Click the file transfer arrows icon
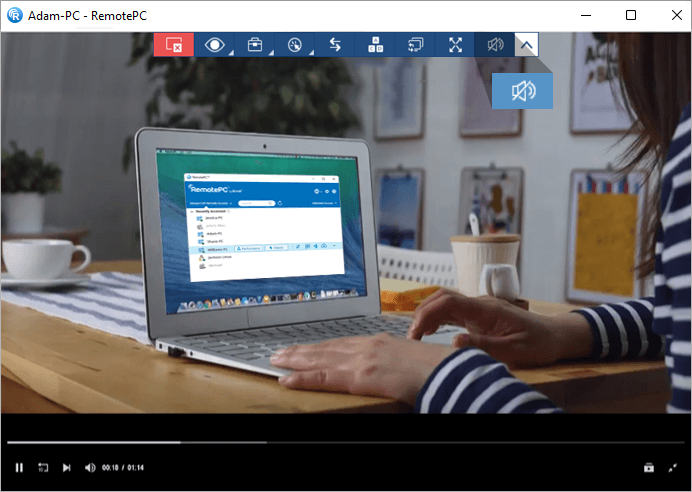 pos(335,45)
